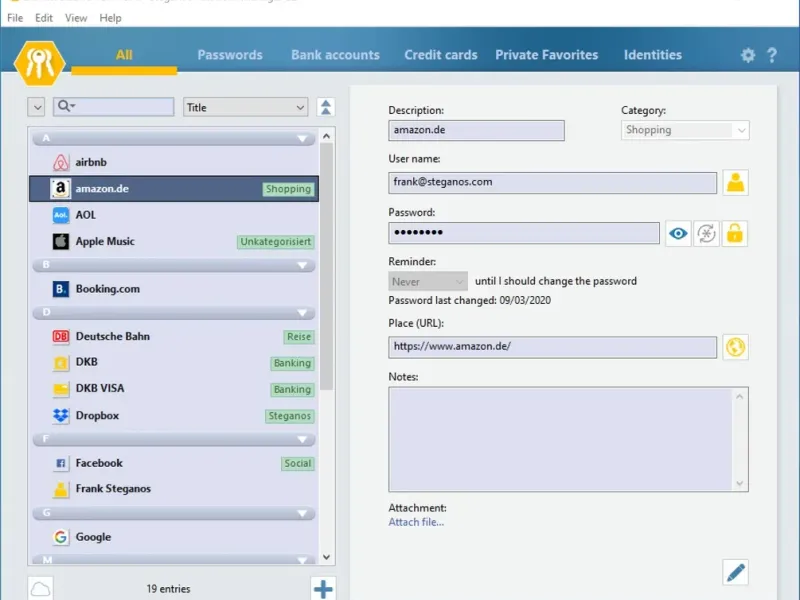The height and width of the screenshot is (600, 800).
Task: Click inside the Notes text area
Action: [x=560, y=439]
